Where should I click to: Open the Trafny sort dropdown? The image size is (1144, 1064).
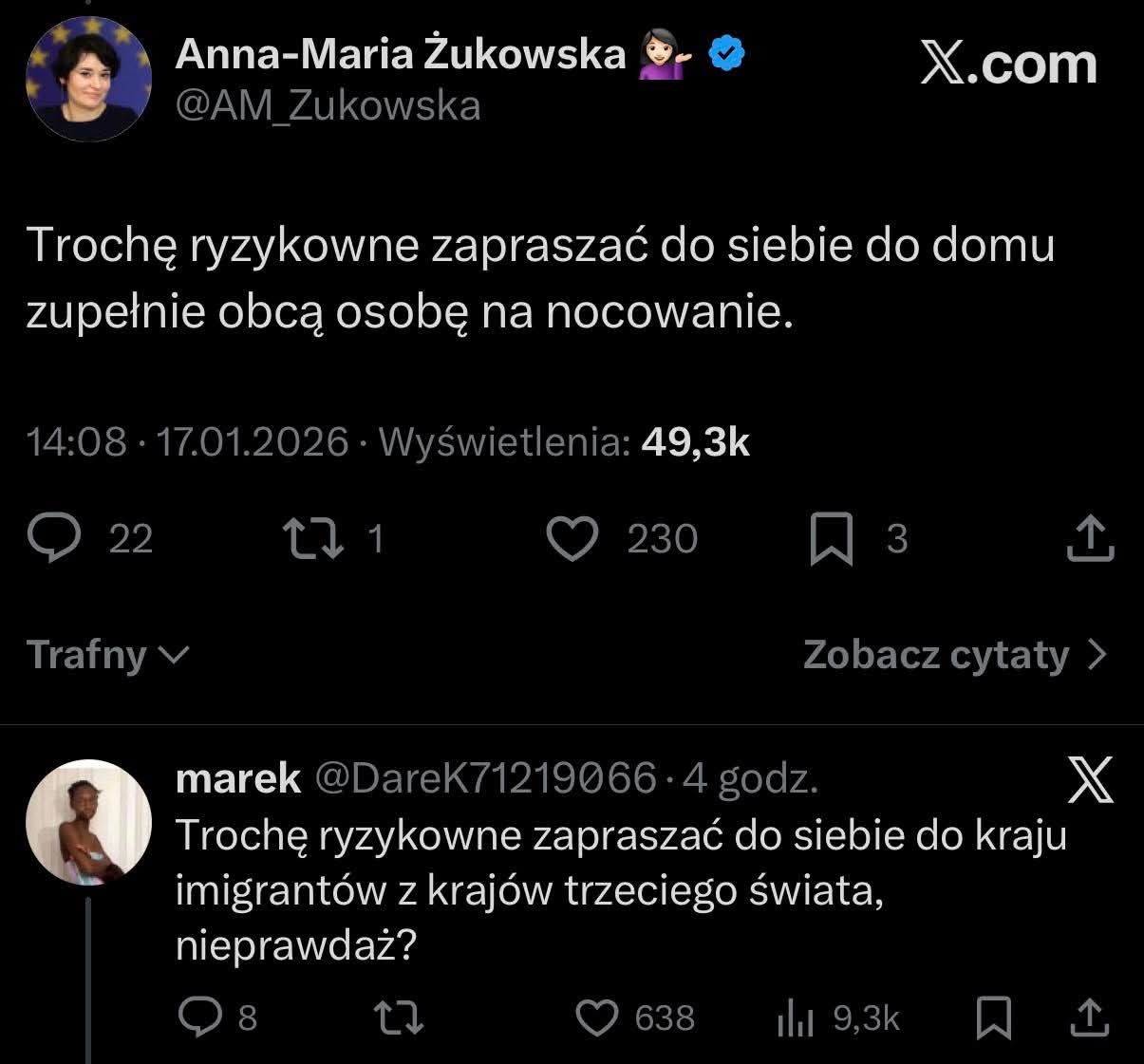point(108,655)
